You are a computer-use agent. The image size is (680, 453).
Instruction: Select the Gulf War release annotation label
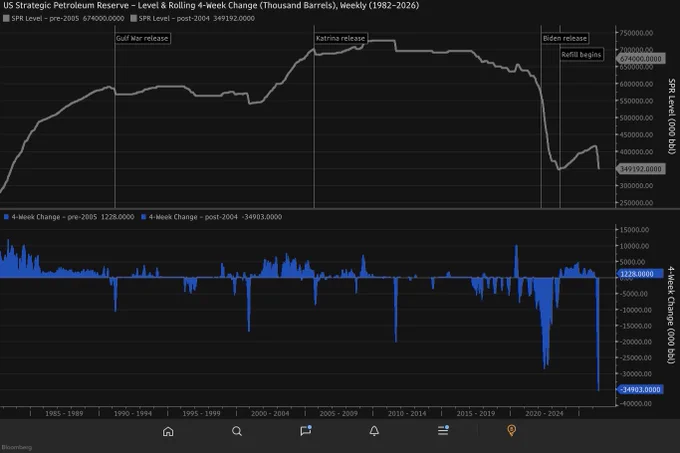pos(142,38)
